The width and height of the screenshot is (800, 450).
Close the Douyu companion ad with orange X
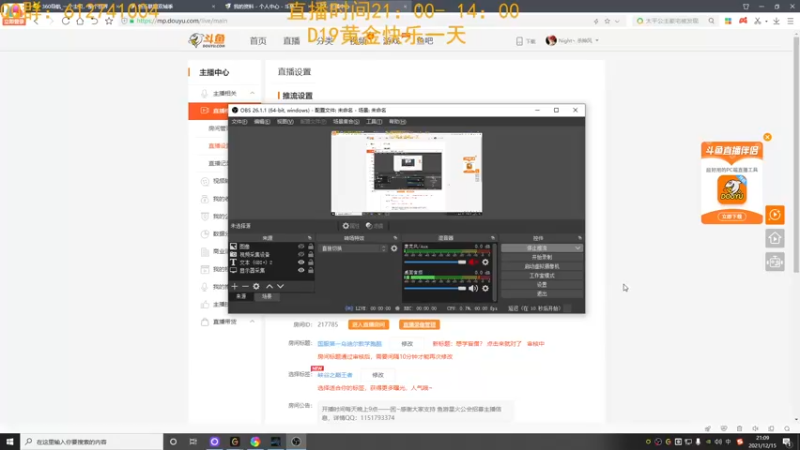pyautogui.click(x=767, y=137)
